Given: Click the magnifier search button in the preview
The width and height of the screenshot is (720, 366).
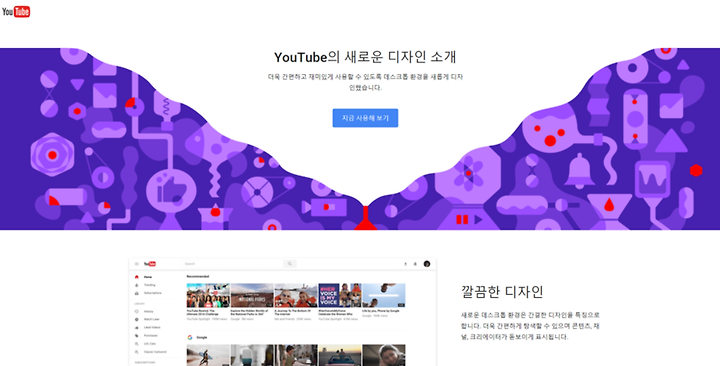Looking at the screenshot, I should coord(290,264).
